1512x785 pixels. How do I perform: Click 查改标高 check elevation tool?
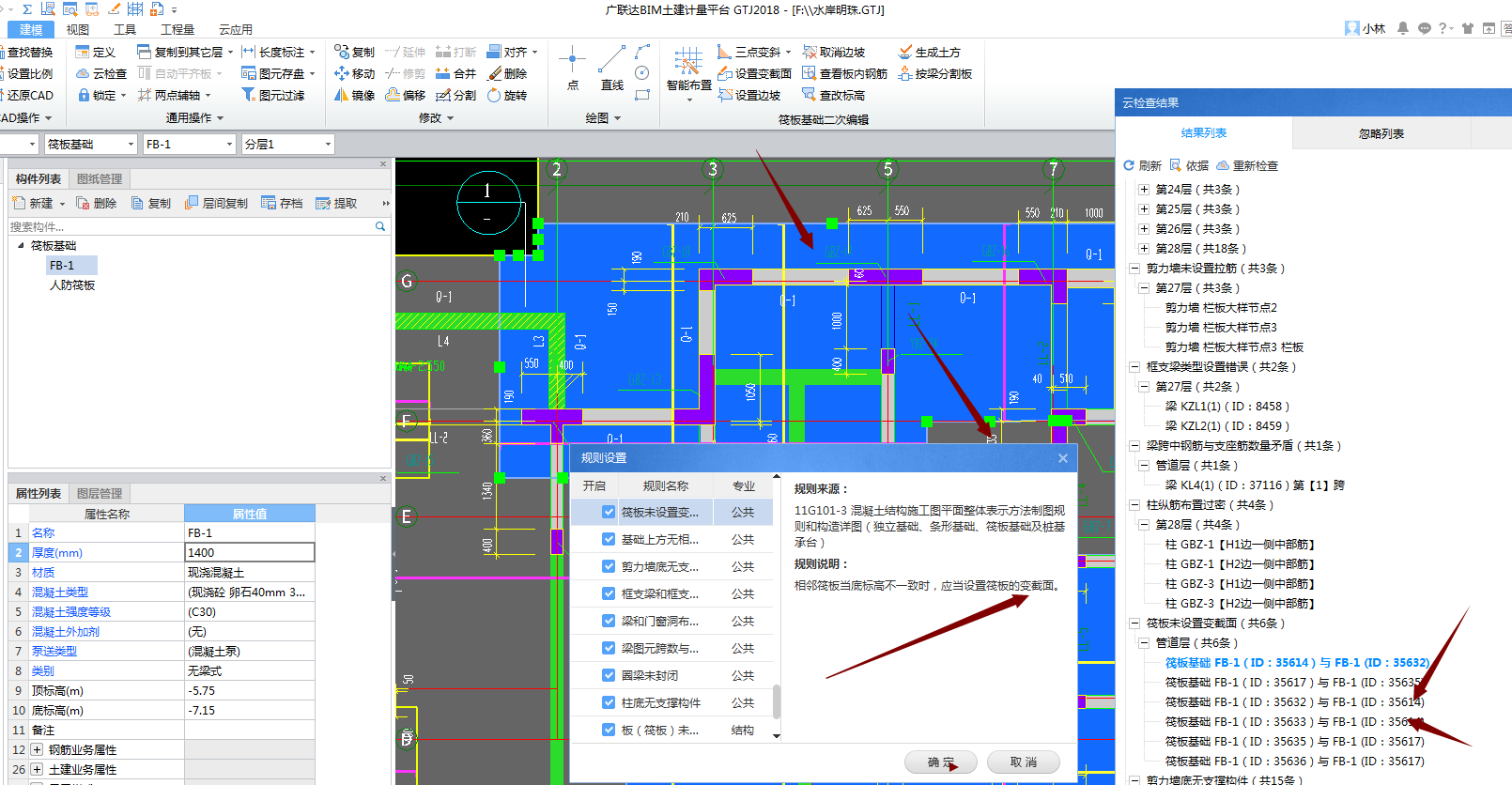[x=834, y=95]
